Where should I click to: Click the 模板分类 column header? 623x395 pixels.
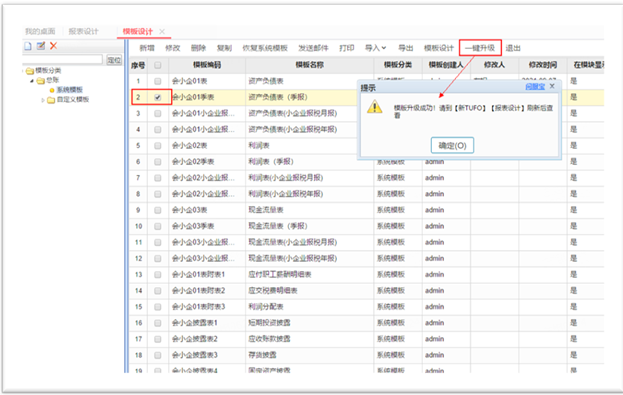398,65
